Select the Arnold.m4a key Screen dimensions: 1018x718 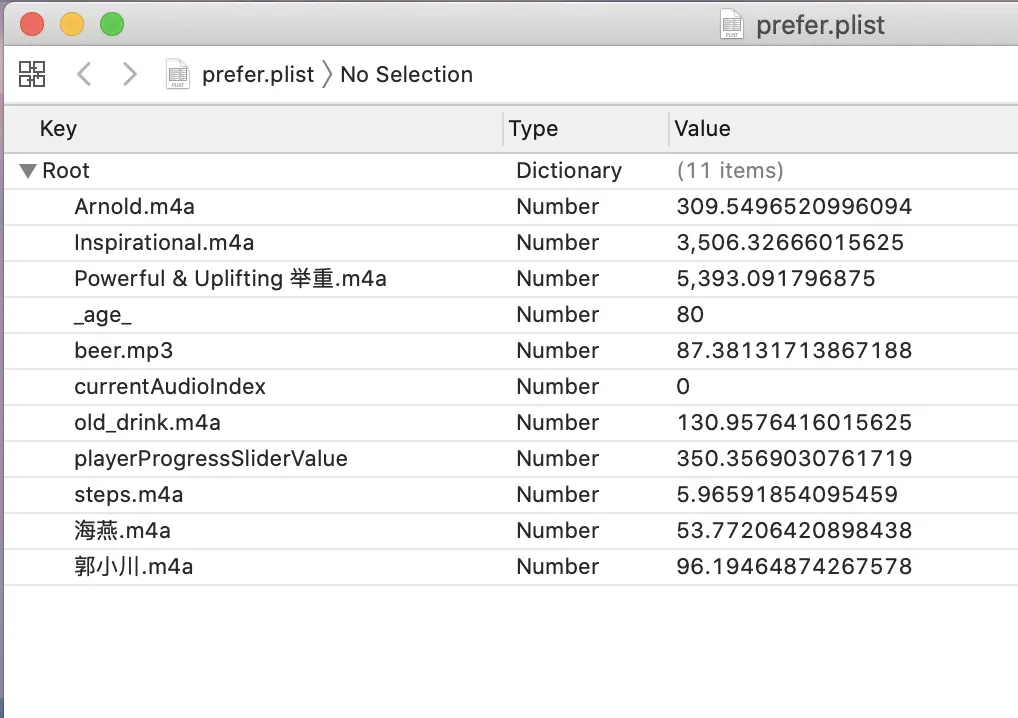(134, 206)
